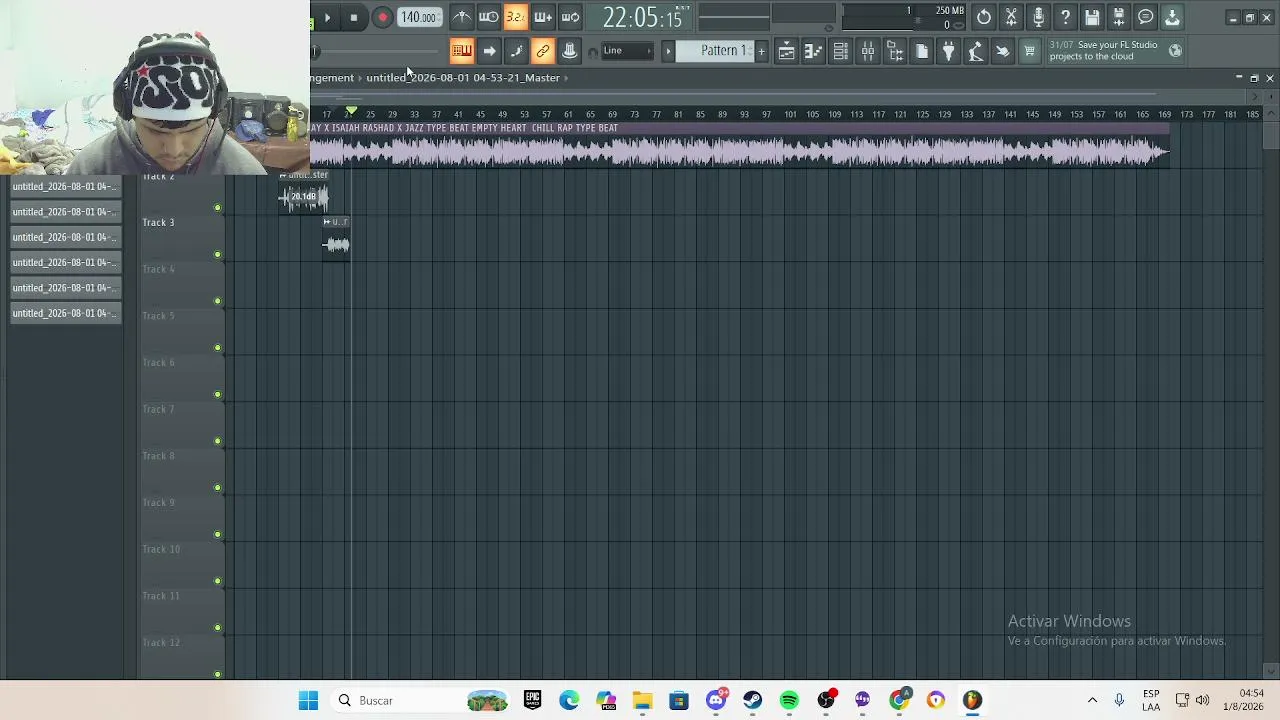Open the plugin picker plug icon
This screenshot has height=720, width=1280.
coord(948,52)
